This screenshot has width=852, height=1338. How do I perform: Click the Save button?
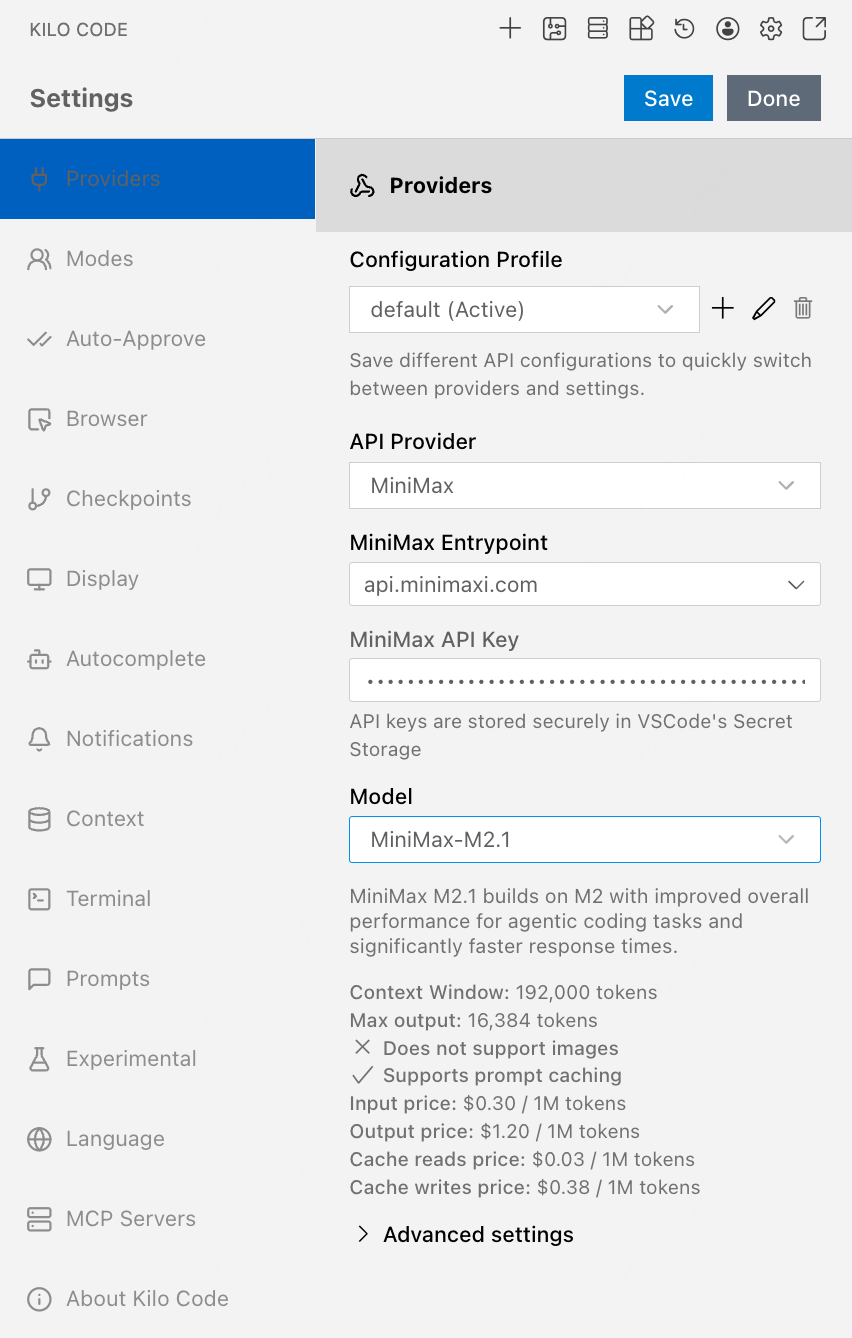668,98
